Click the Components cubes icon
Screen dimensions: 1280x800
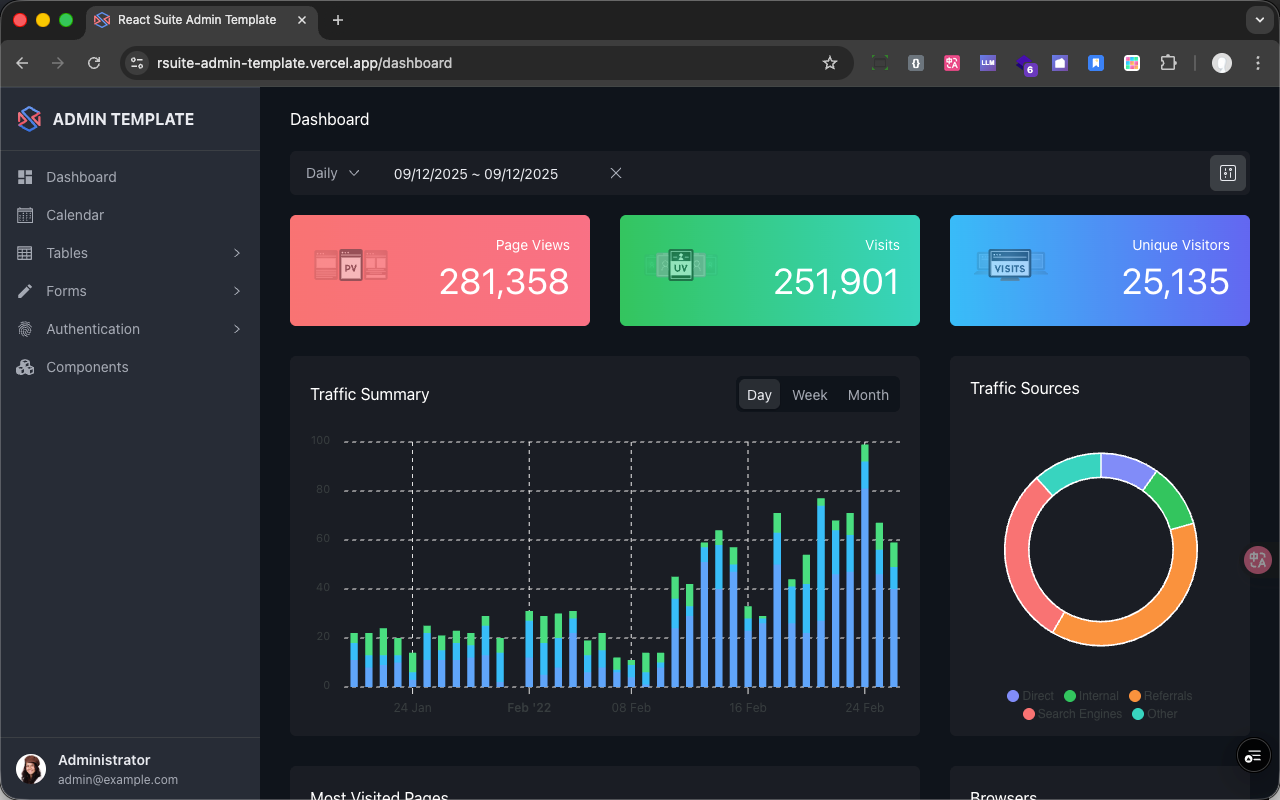pyautogui.click(x=25, y=367)
